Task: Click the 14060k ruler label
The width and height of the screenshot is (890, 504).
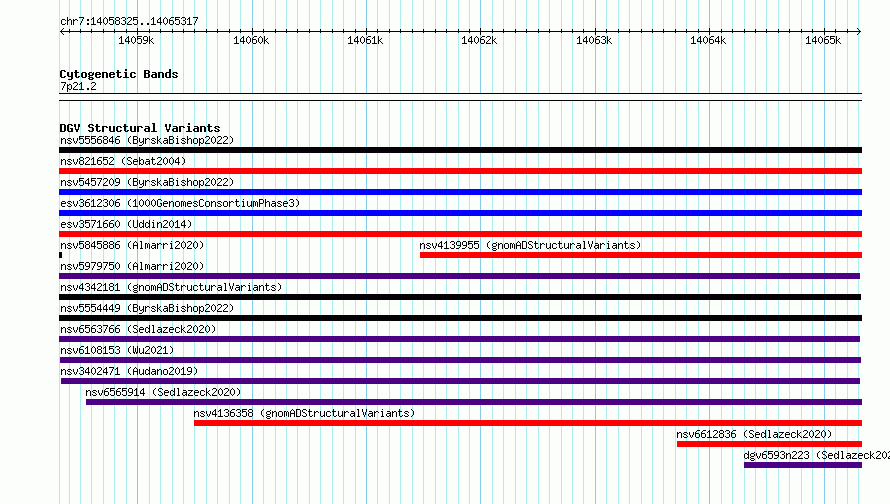Action: 251,40
